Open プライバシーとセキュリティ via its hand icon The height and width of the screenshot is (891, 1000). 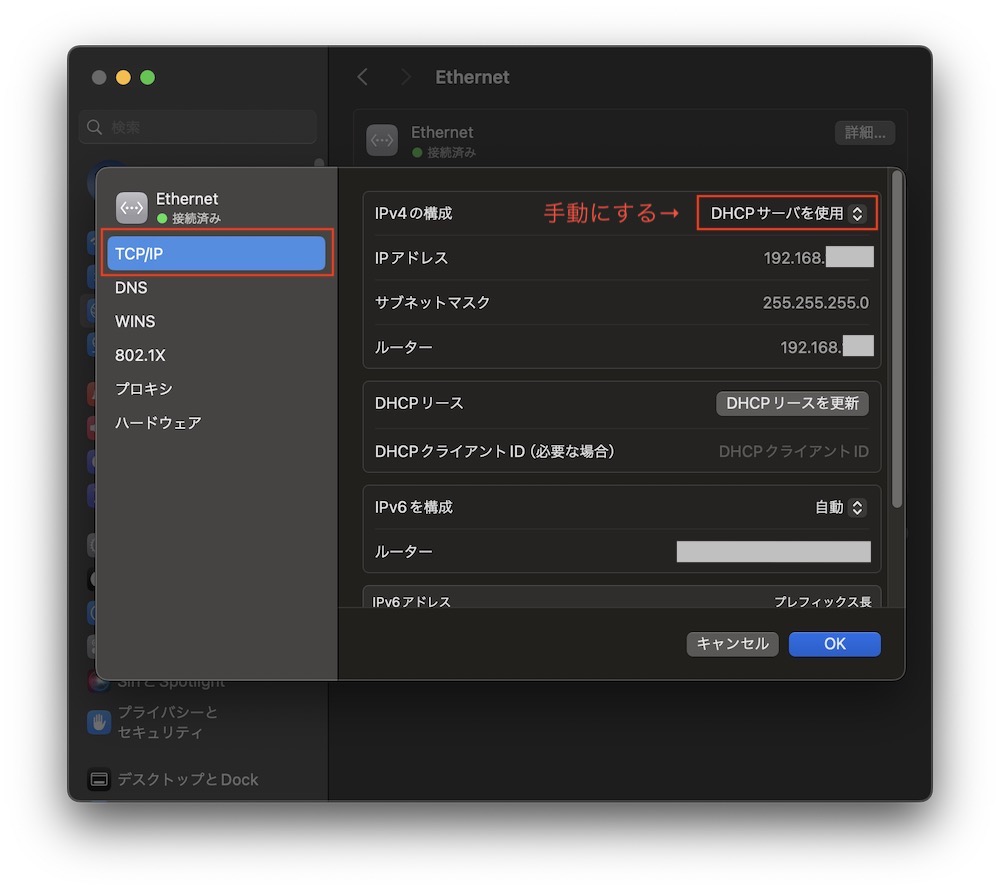point(98,722)
